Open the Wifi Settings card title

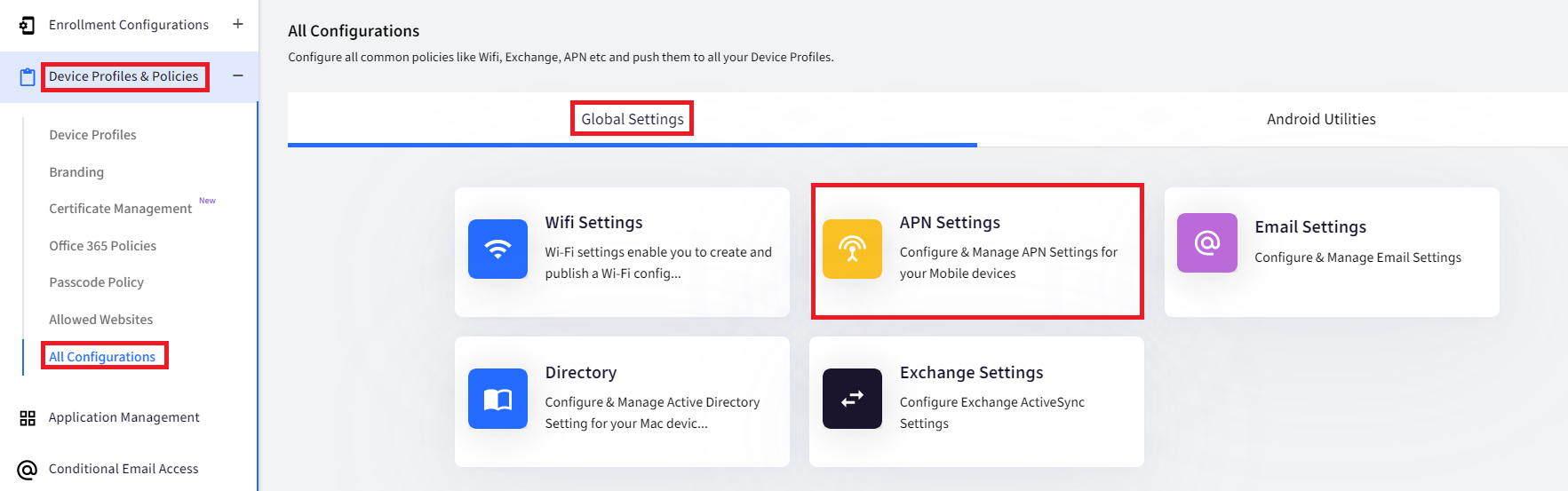(593, 223)
